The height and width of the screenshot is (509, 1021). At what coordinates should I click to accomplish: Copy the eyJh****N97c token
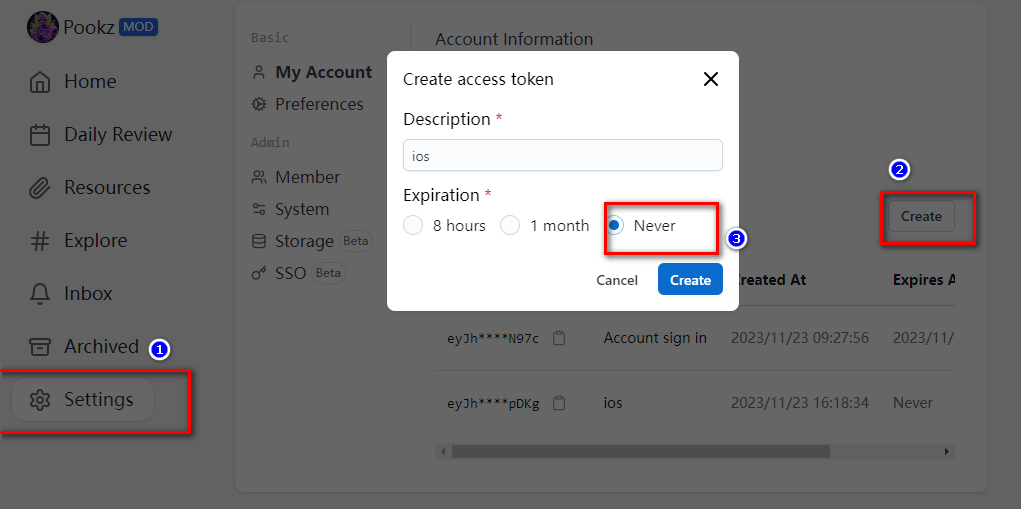559,338
